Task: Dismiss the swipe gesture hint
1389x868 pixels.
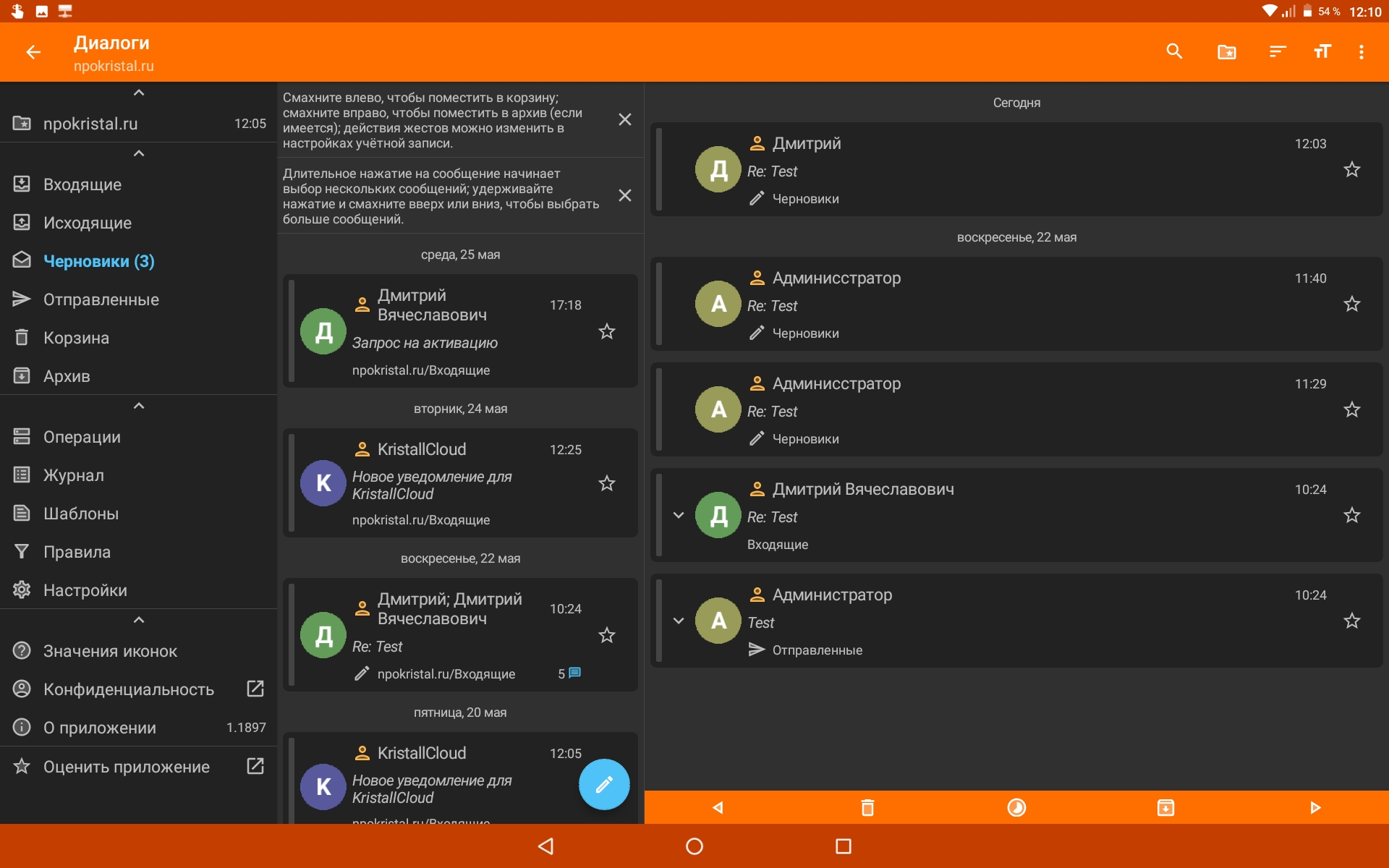Action: 625,120
